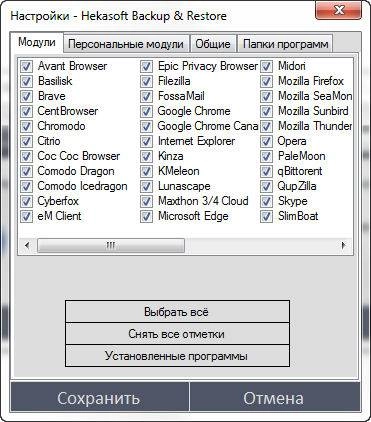Close the Настройки window
Viewport: 371px width, 422px height.
[x=338, y=11]
